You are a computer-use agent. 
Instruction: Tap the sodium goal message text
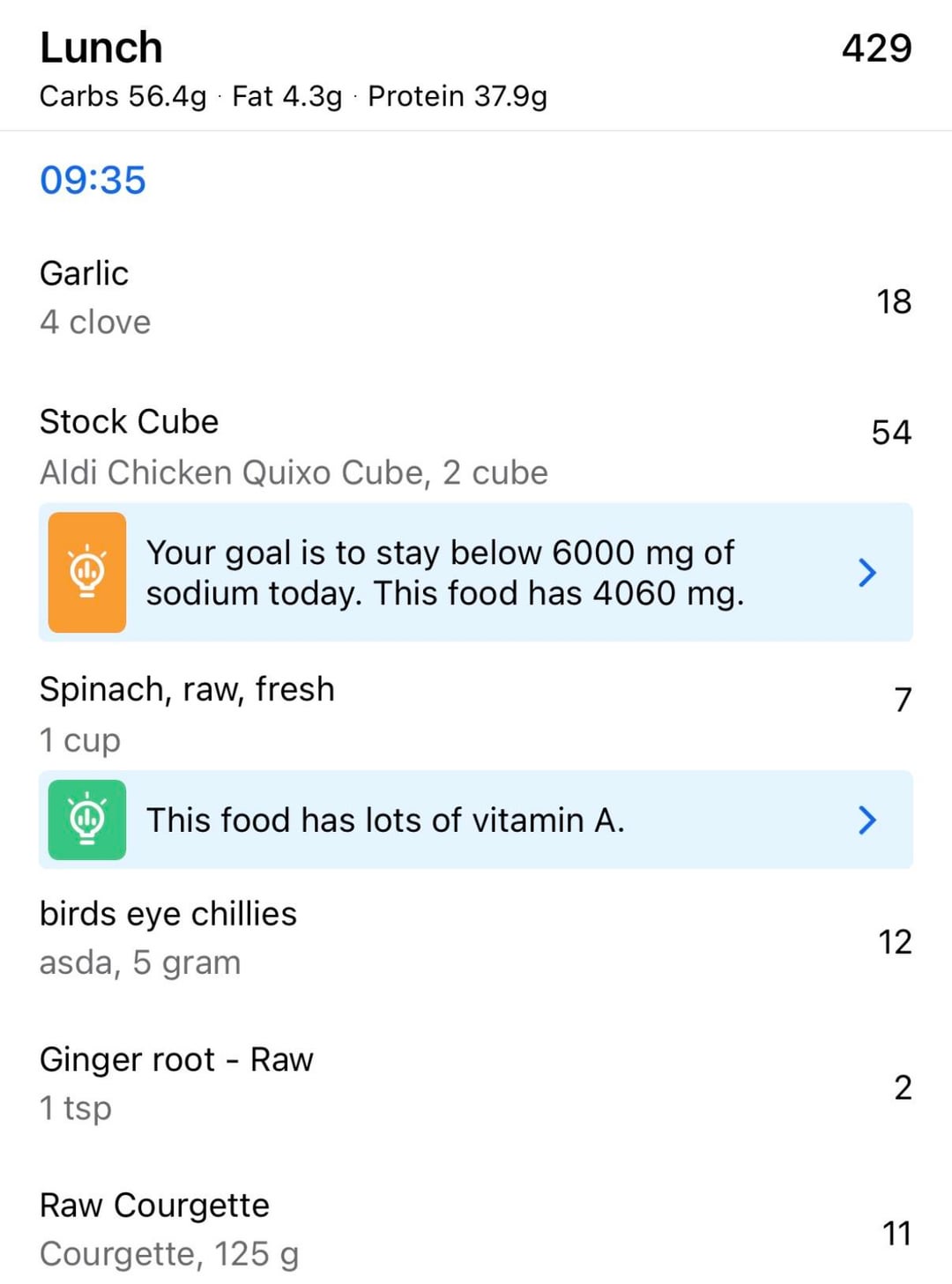coord(444,573)
